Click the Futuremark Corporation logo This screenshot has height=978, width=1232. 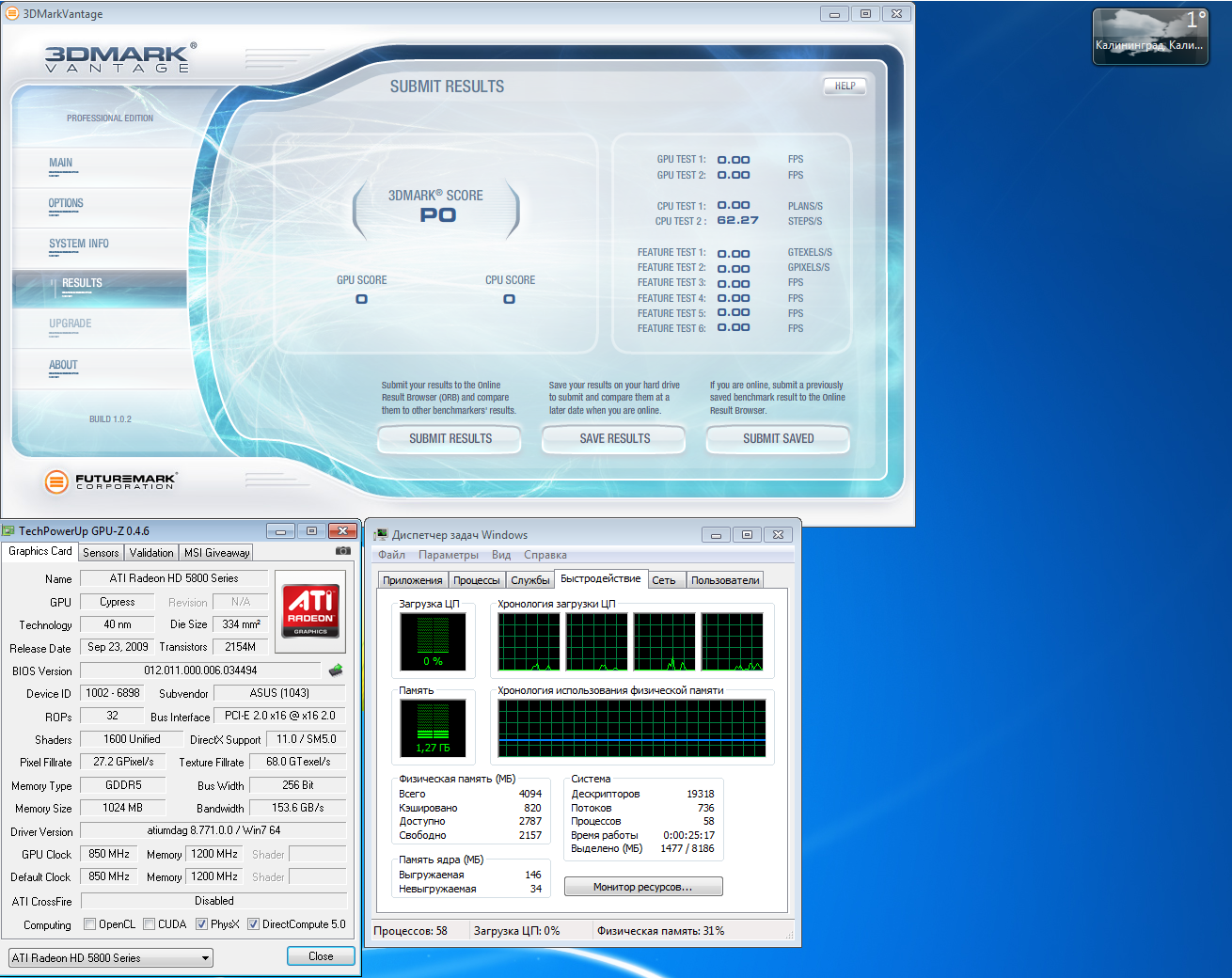click(110, 481)
